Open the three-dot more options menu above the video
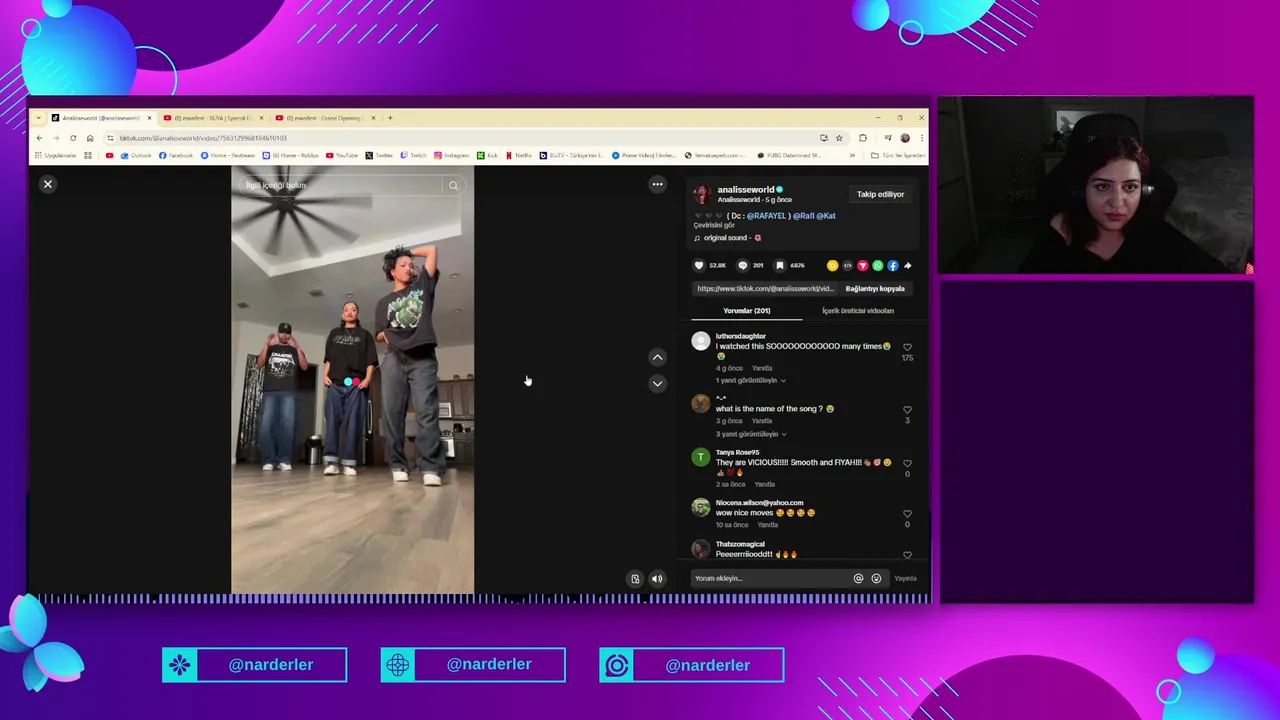This screenshot has width=1280, height=720. (x=657, y=184)
